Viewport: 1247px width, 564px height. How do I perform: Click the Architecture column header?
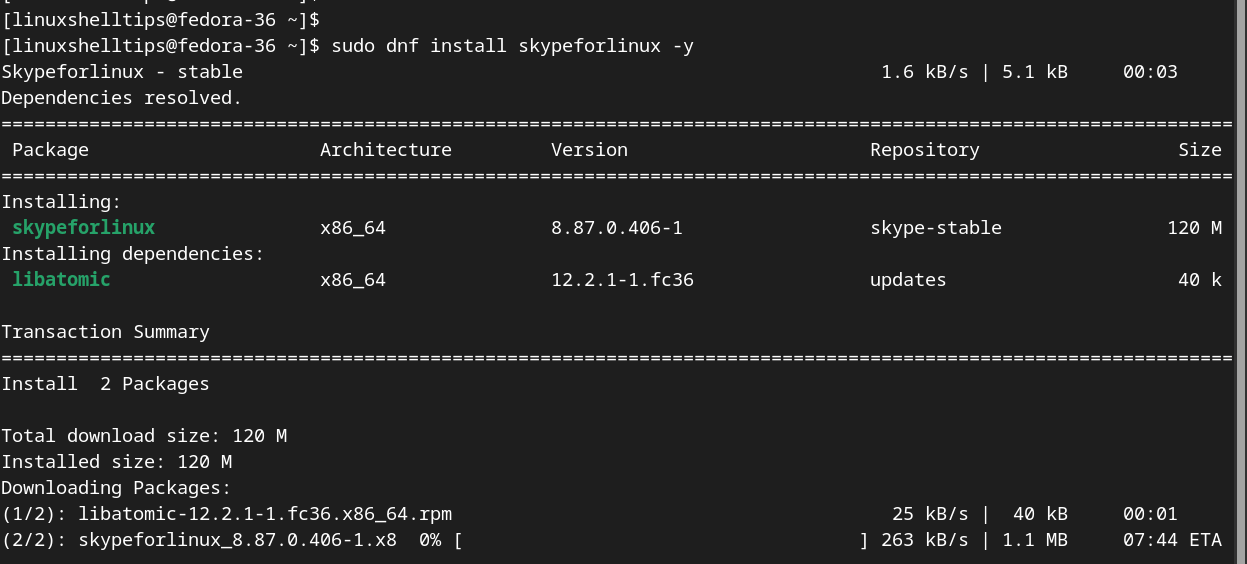(385, 150)
